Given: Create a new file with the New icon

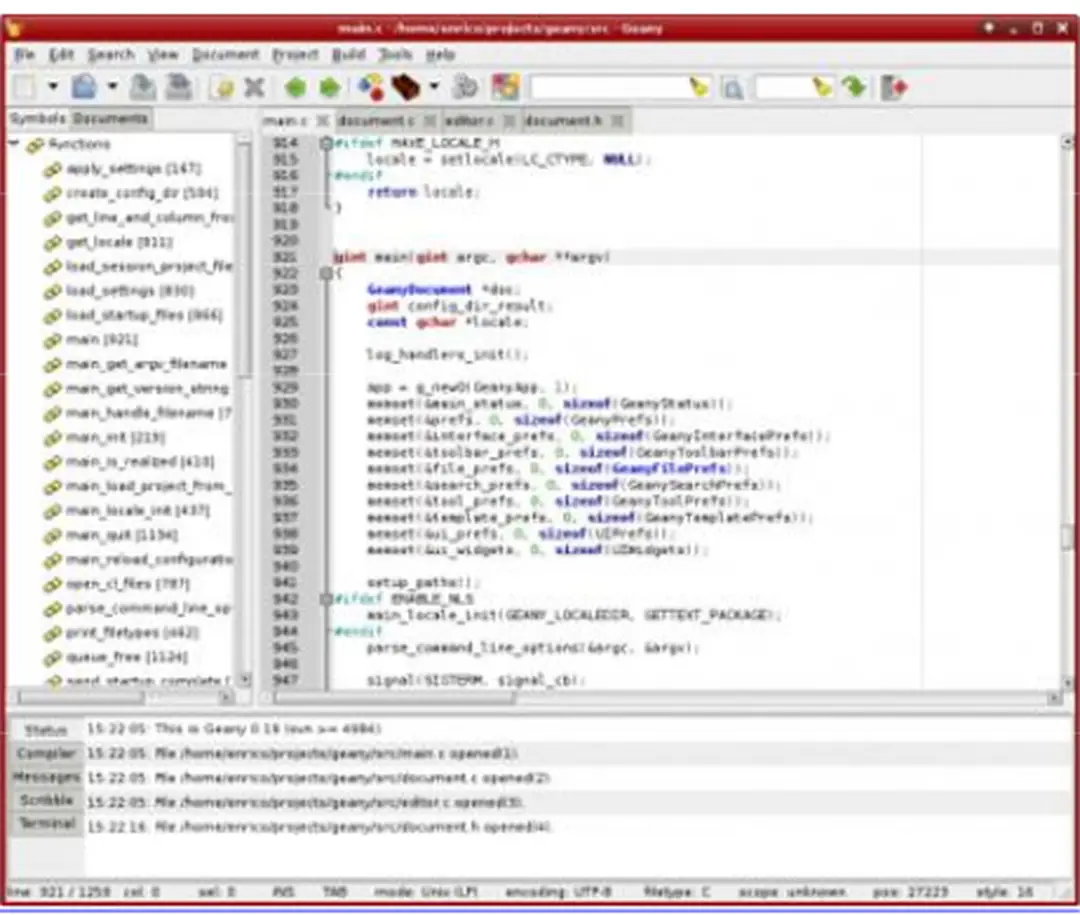Looking at the screenshot, I should 25,88.
